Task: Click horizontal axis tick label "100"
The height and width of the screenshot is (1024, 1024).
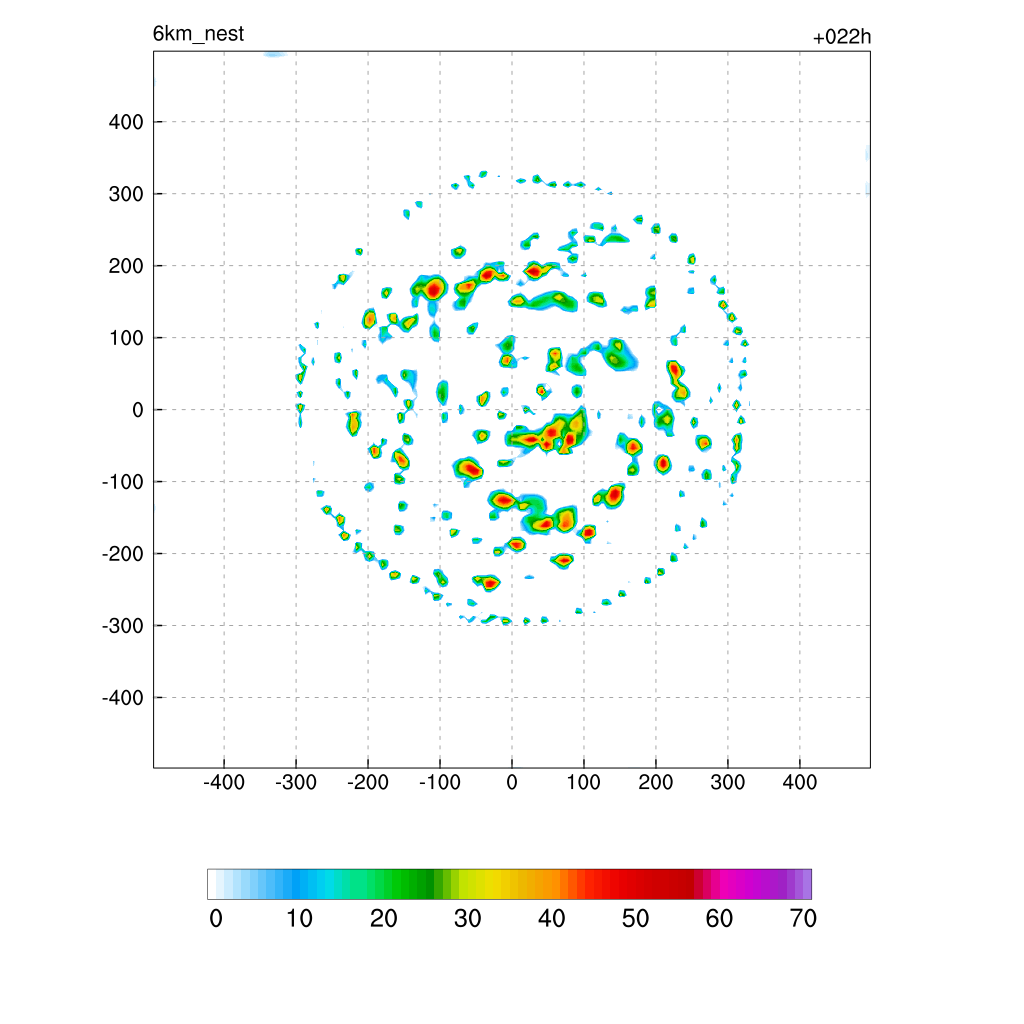Action: (583, 782)
